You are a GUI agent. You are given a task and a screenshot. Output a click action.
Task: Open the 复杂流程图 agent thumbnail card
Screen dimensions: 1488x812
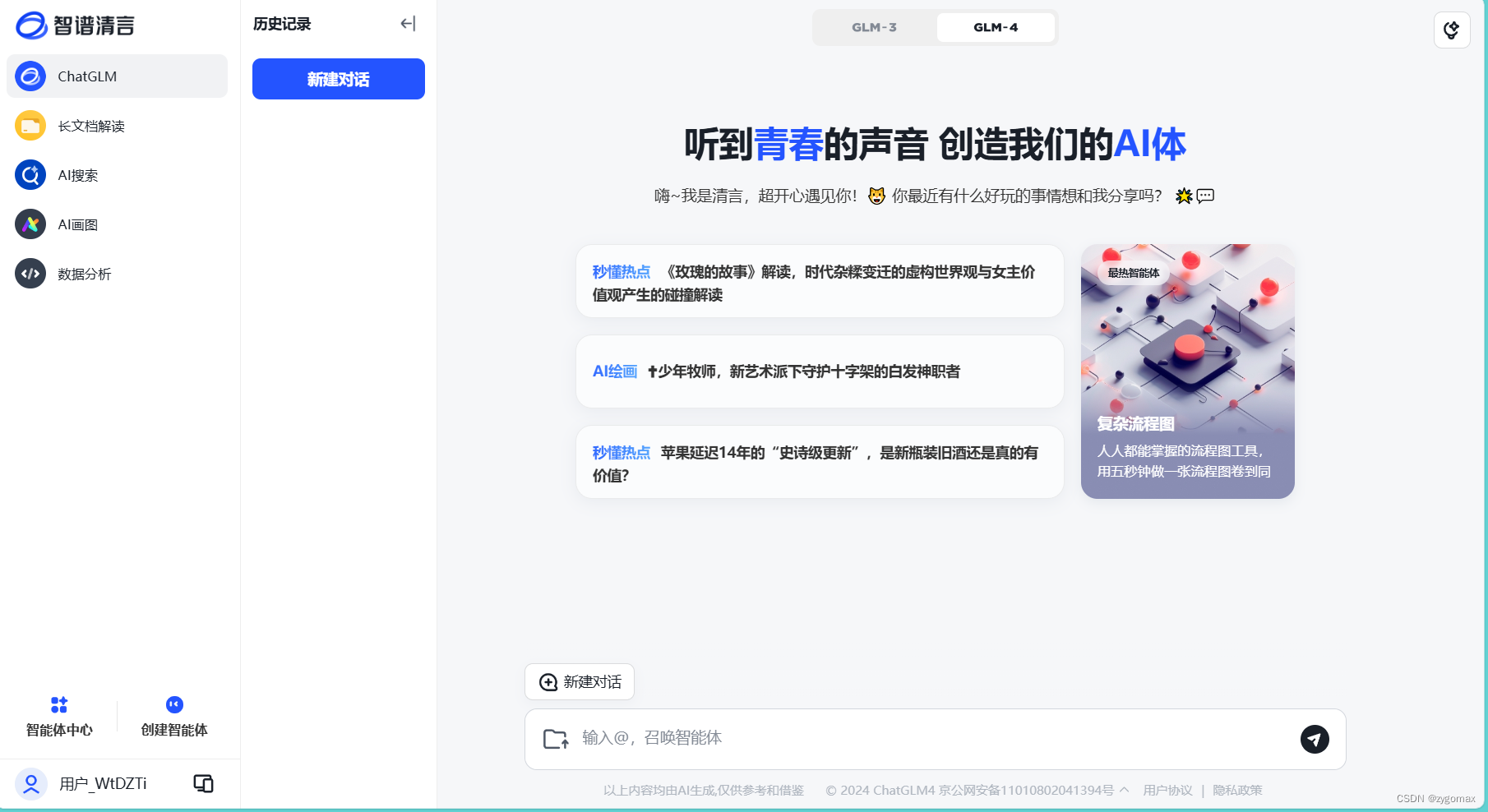point(1188,371)
